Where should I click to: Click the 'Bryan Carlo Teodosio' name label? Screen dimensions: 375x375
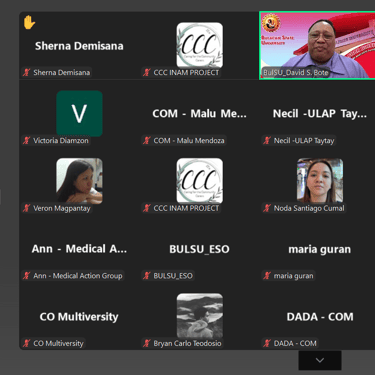(x=187, y=343)
